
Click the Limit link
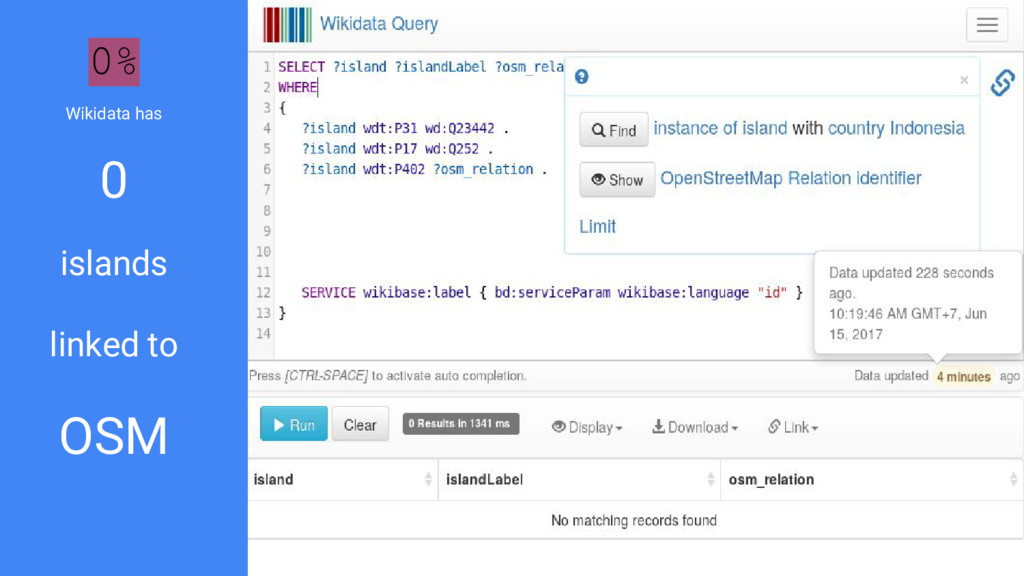coord(598,227)
